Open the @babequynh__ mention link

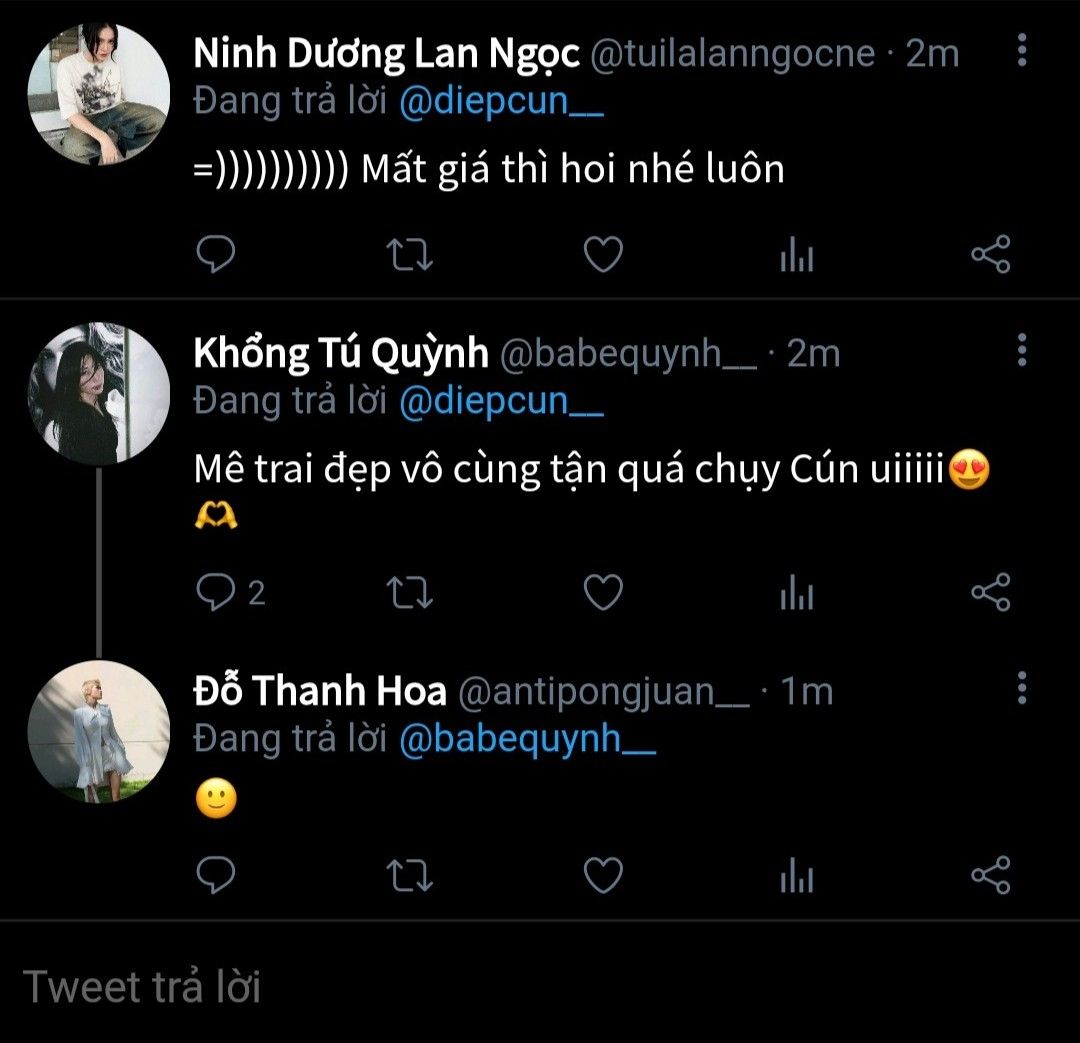point(527,739)
